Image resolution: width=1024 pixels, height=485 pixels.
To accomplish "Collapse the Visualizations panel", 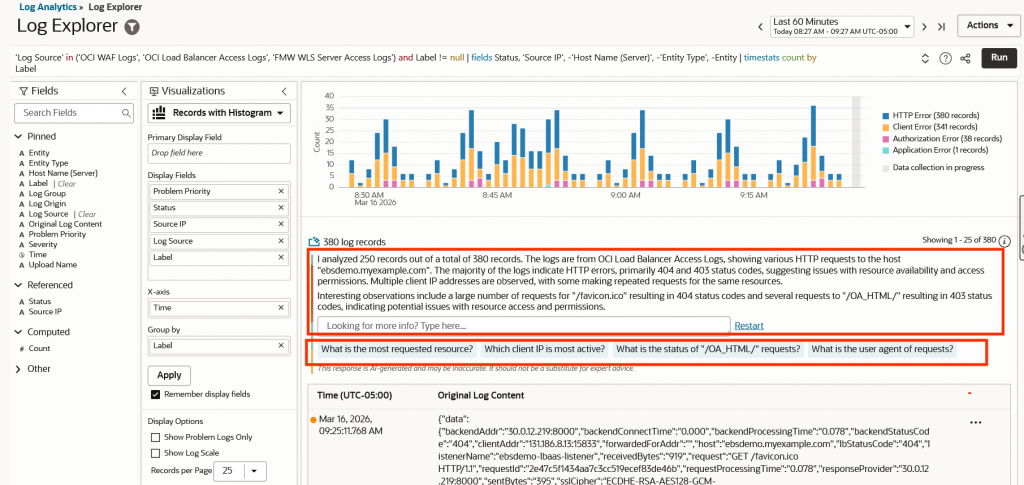I will pyautogui.click(x=284, y=91).
